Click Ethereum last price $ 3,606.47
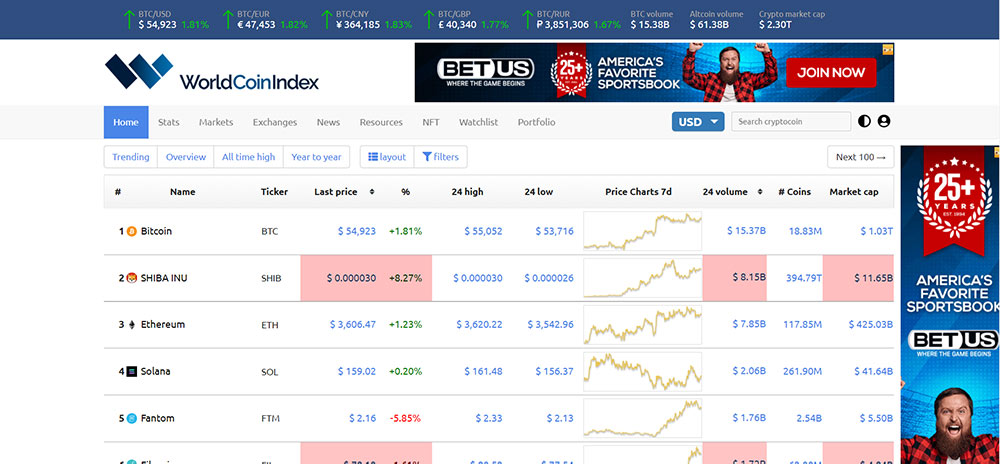This screenshot has width=1000, height=464. (353, 324)
